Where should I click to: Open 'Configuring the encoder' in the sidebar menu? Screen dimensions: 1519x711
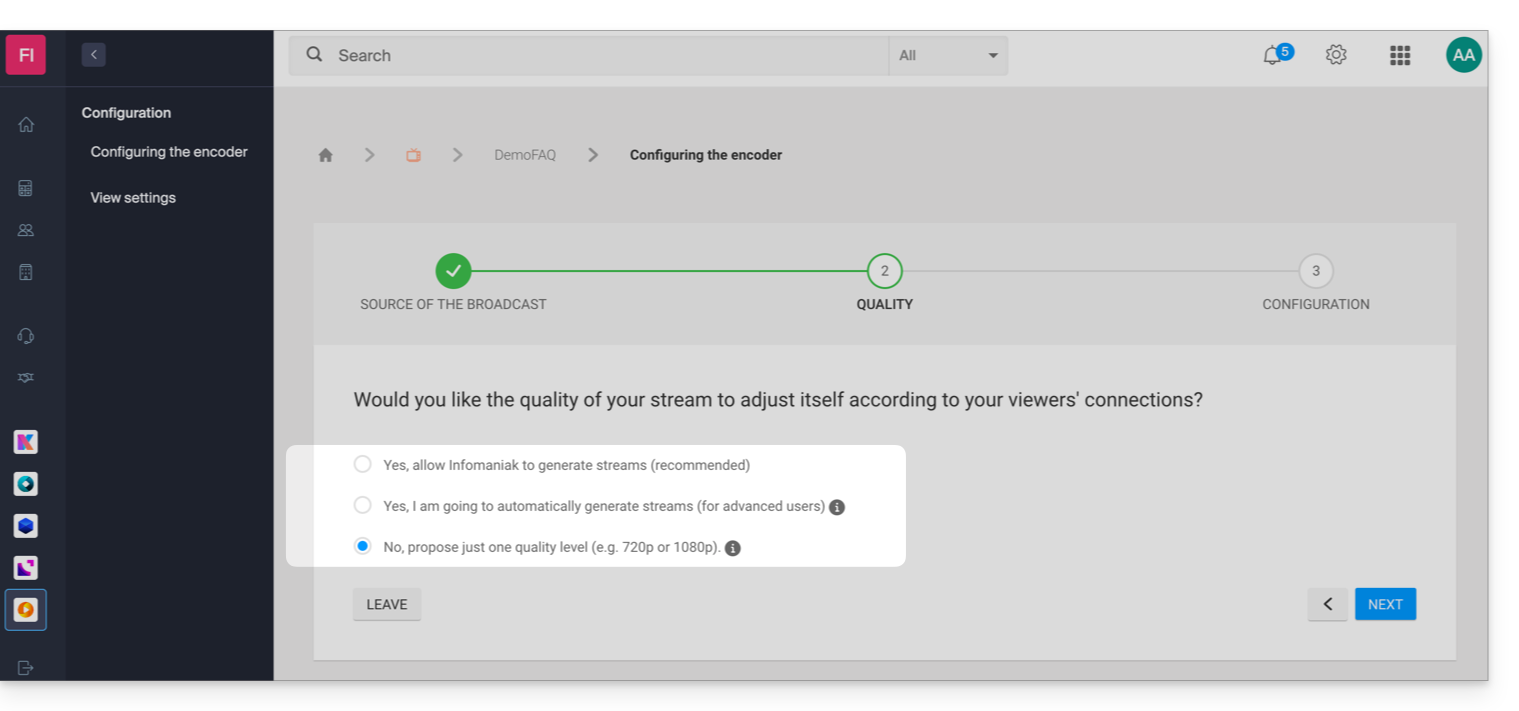coord(169,152)
